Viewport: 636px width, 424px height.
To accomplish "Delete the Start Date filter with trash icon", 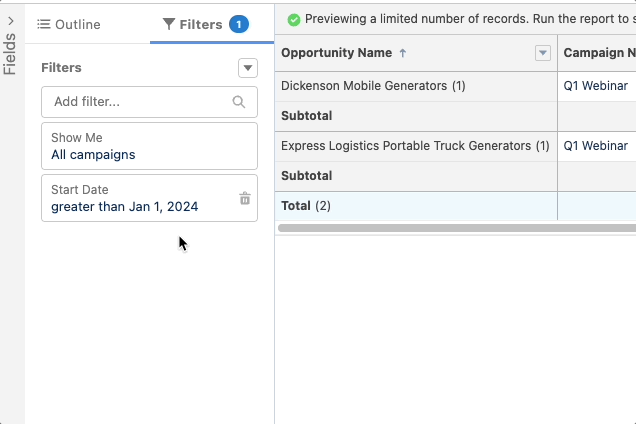I will (x=245, y=198).
